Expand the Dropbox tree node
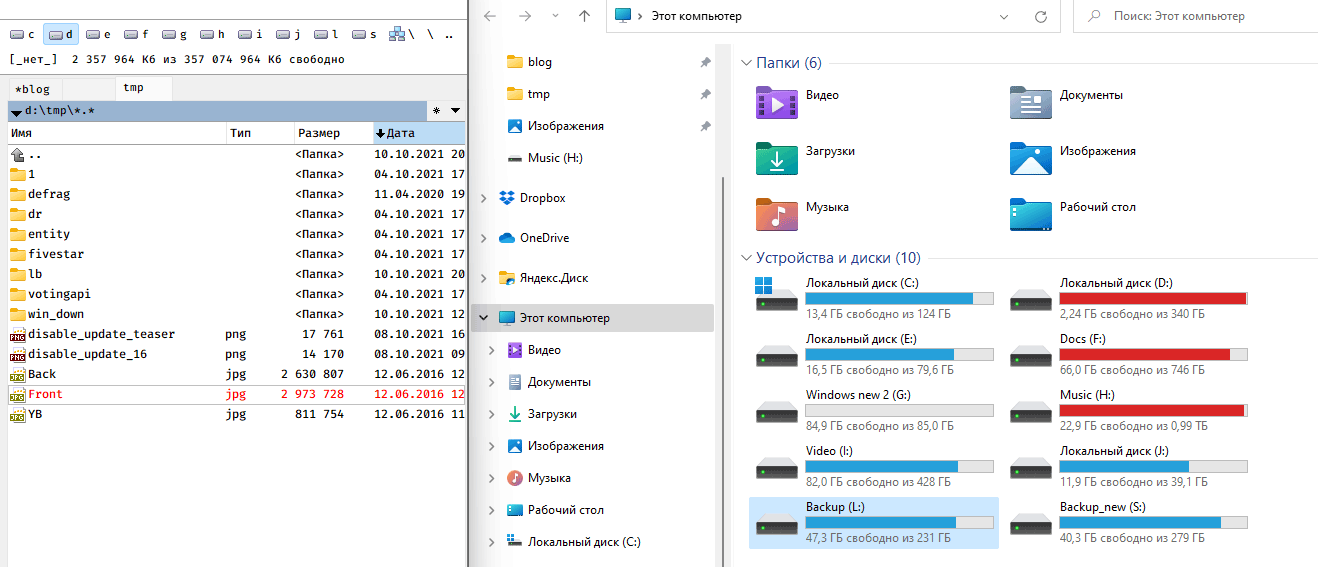The image size is (1318, 567). (x=484, y=198)
